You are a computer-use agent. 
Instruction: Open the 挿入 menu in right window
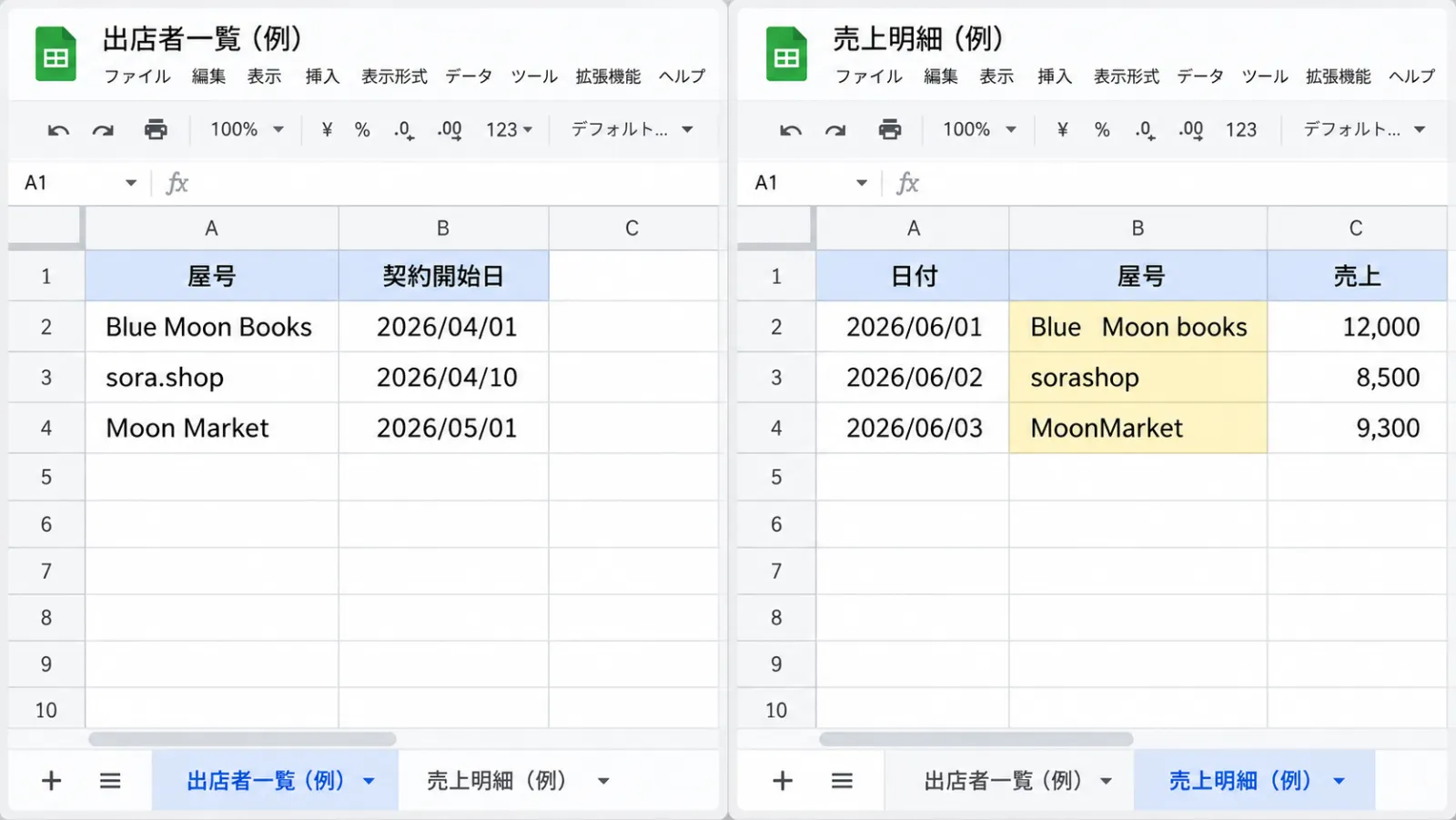click(x=1055, y=76)
